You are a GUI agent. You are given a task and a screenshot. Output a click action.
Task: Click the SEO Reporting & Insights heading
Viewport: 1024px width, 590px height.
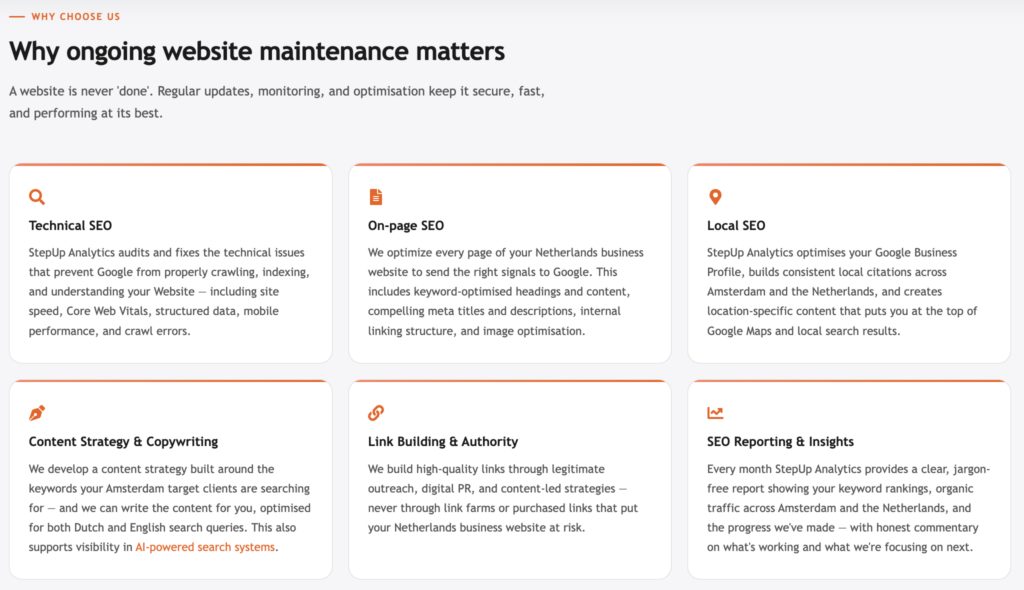point(780,442)
